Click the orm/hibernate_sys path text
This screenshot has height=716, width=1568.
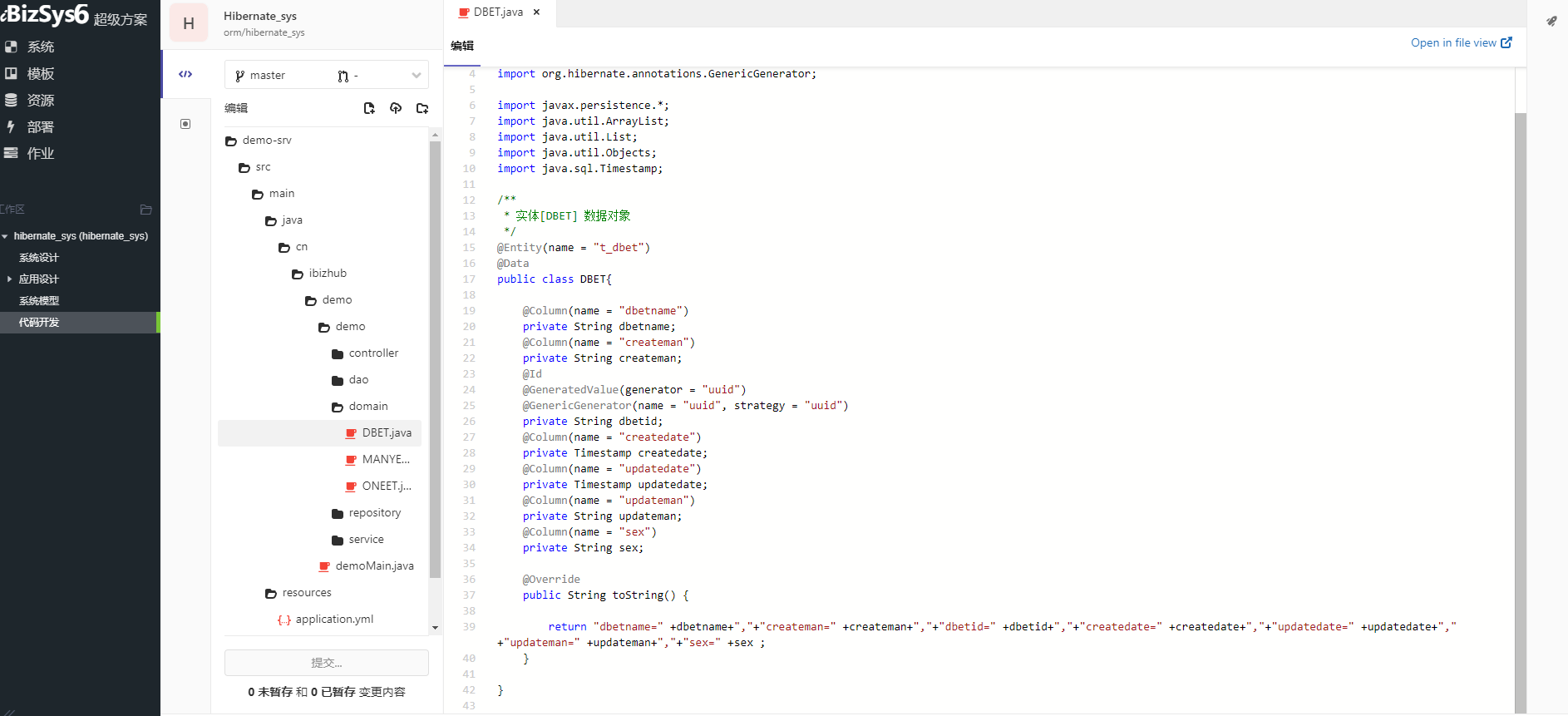point(264,32)
